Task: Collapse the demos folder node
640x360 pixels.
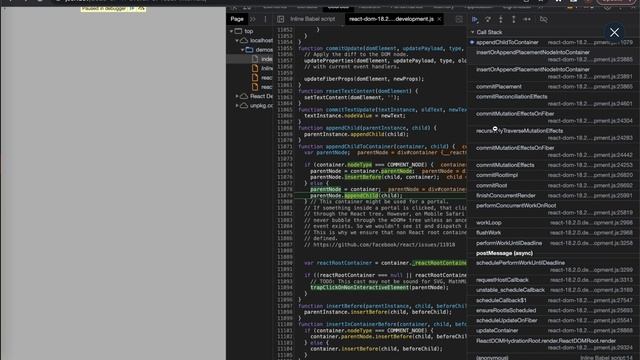Action: [242, 50]
